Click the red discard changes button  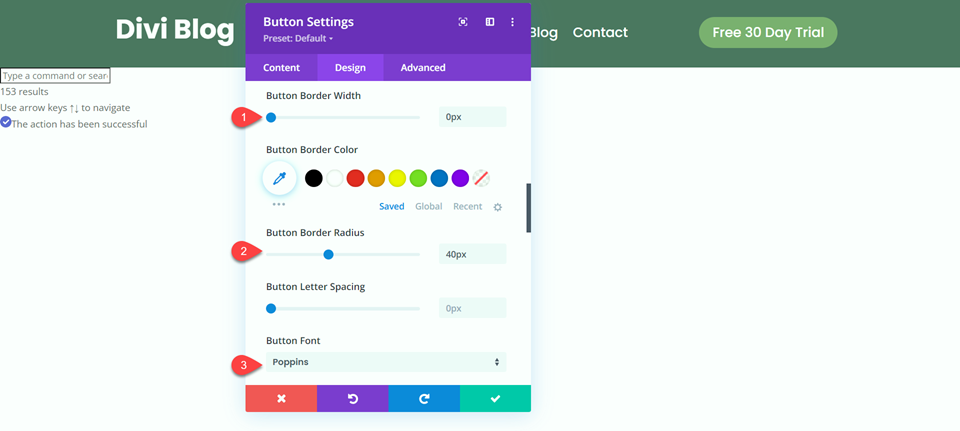(281, 399)
